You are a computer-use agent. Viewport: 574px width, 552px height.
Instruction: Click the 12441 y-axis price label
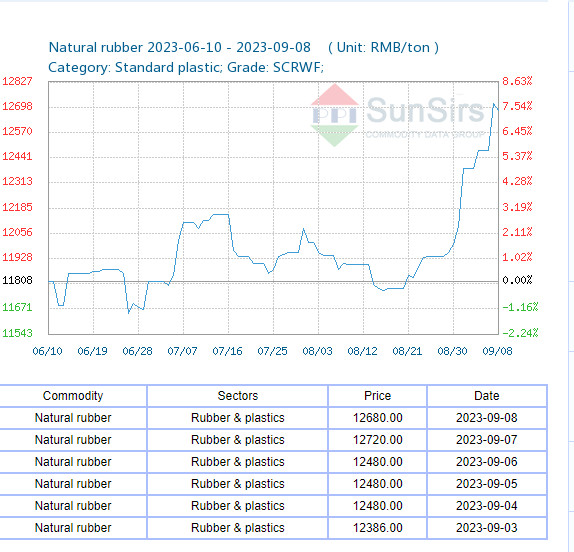point(17,156)
